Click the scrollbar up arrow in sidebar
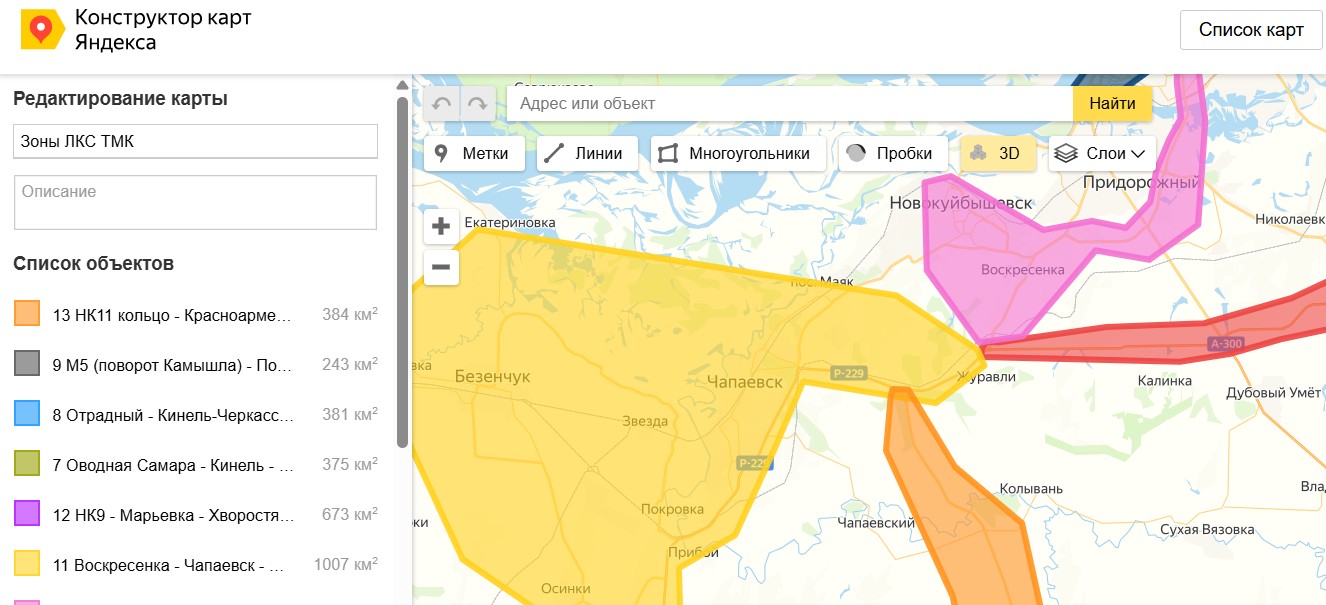Image resolution: width=1326 pixels, height=605 pixels. tap(402, 85)
